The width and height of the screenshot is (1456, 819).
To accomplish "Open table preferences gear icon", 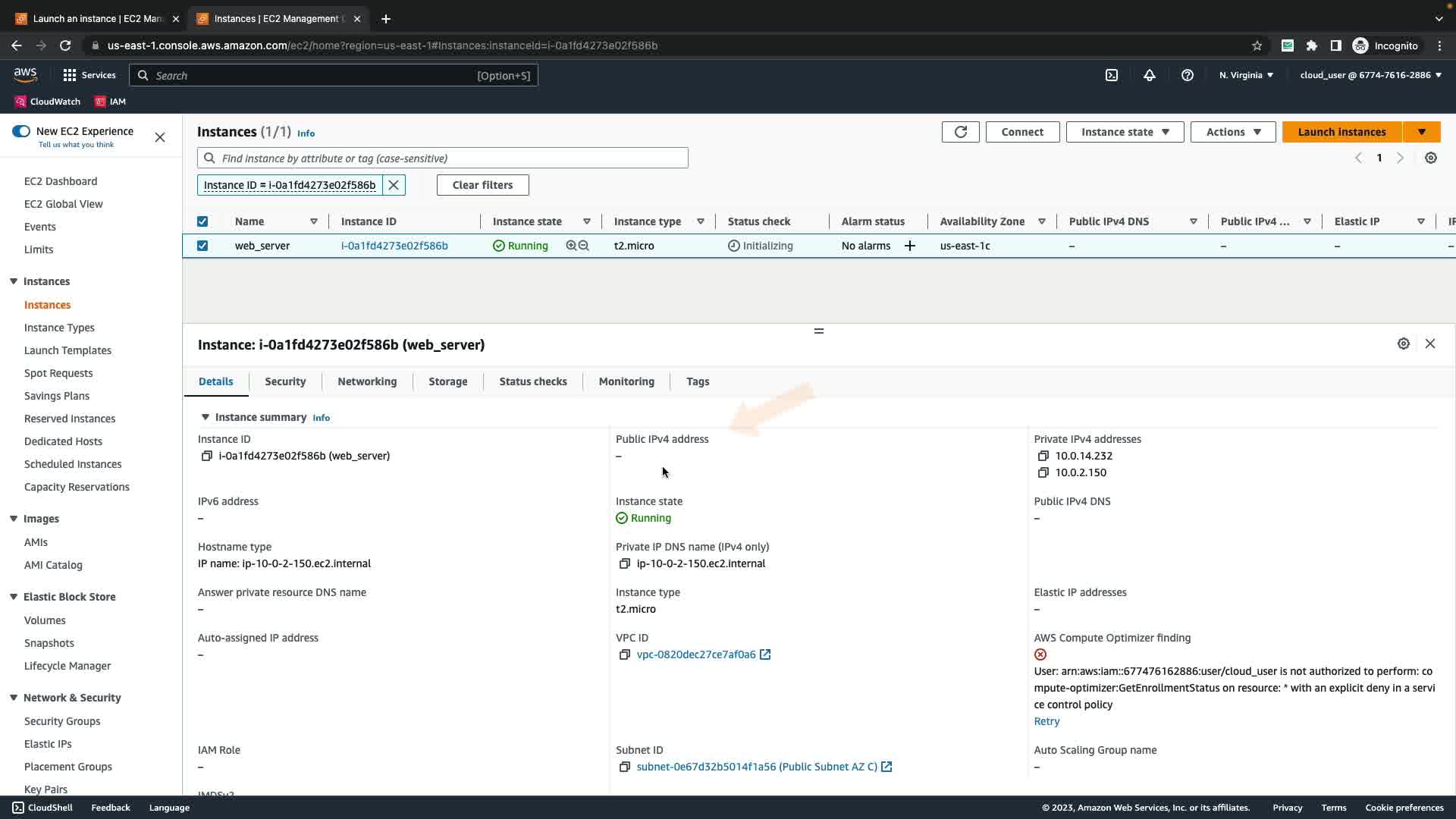I will click(x=1430, y=158).
